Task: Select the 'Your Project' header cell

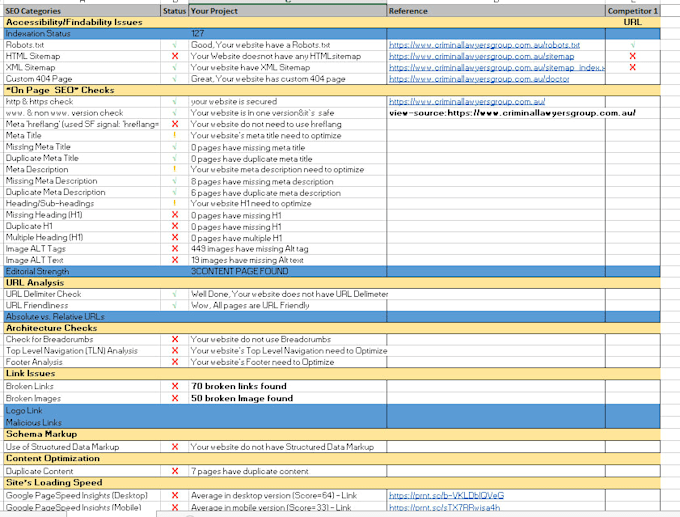Action: pos(288,11)
